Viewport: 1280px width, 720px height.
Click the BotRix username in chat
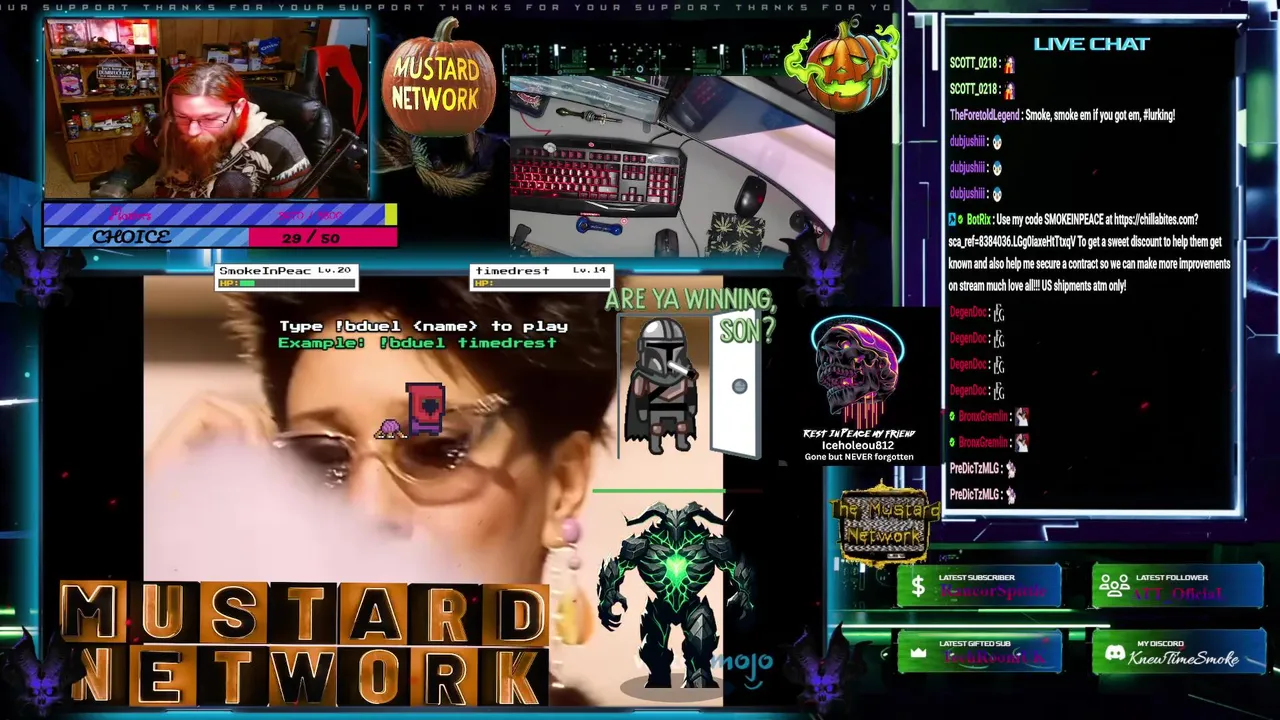click(x=979, y=219)
